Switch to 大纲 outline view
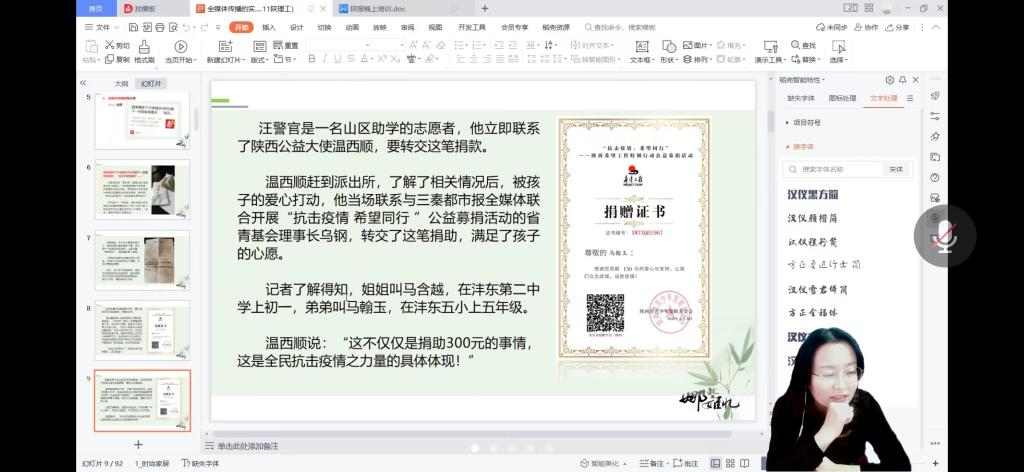The image size is (1024, 472). tap(121, 84)
